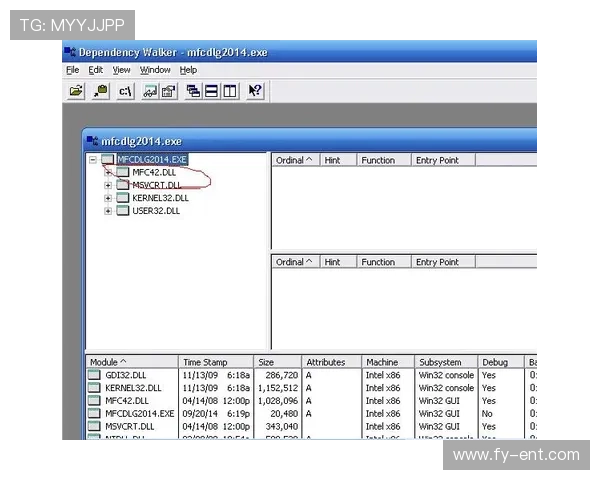This screenshot has height=480, width=600.
Task: Sort module list by Subsystem column
Action: point(446,362)
